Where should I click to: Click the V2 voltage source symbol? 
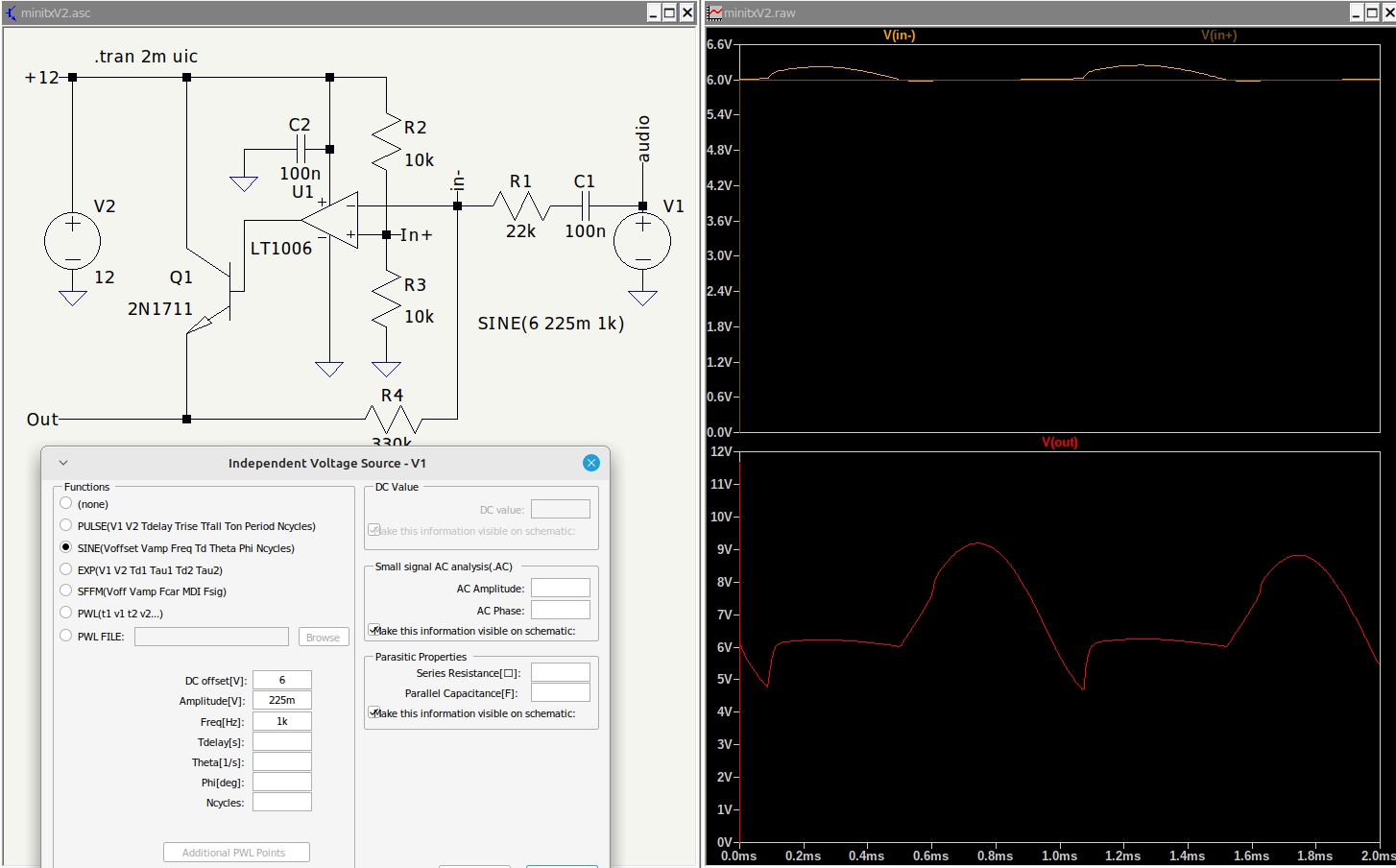coord(73,240)
